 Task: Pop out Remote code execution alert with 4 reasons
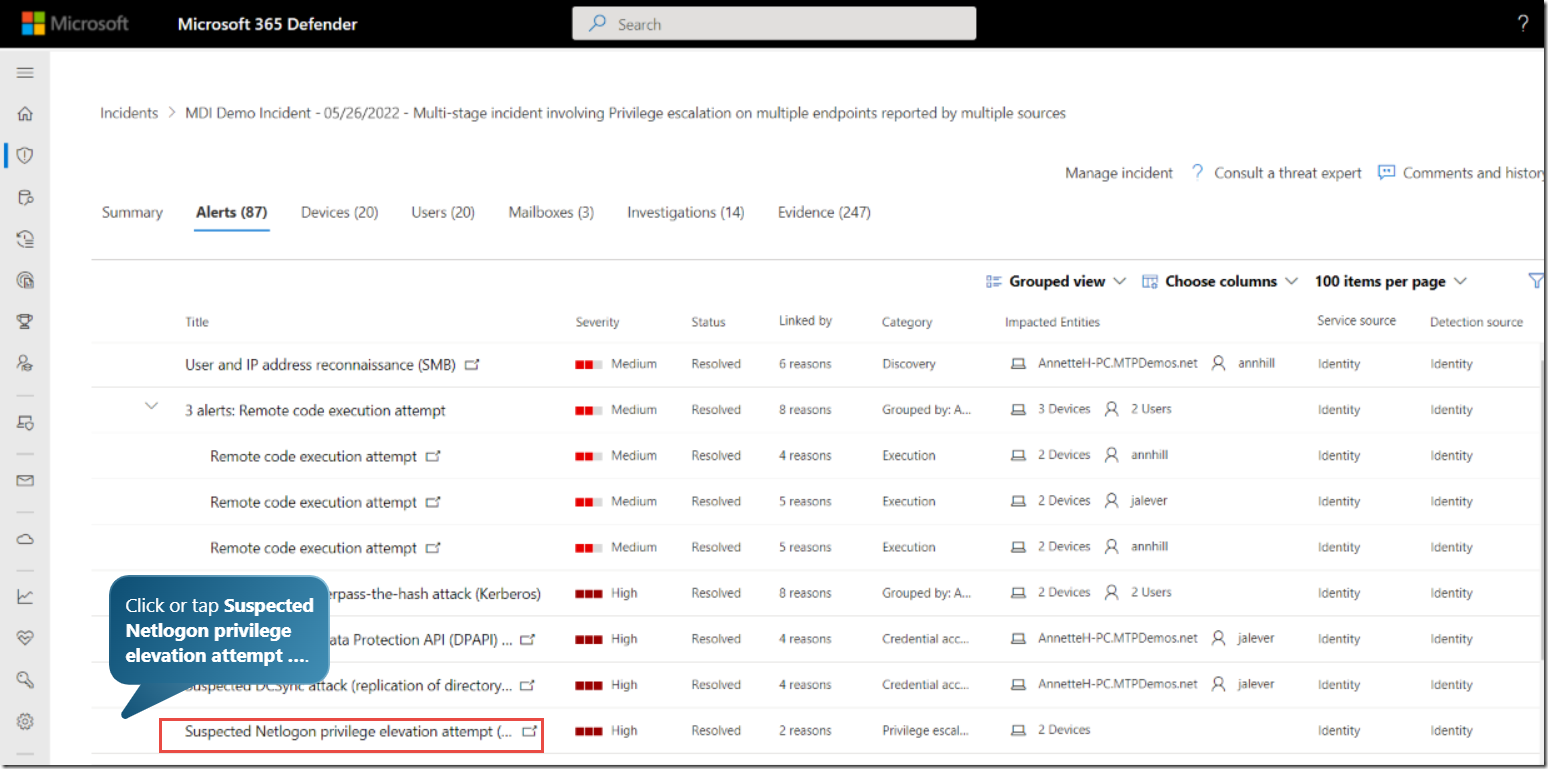click(433, 456)
